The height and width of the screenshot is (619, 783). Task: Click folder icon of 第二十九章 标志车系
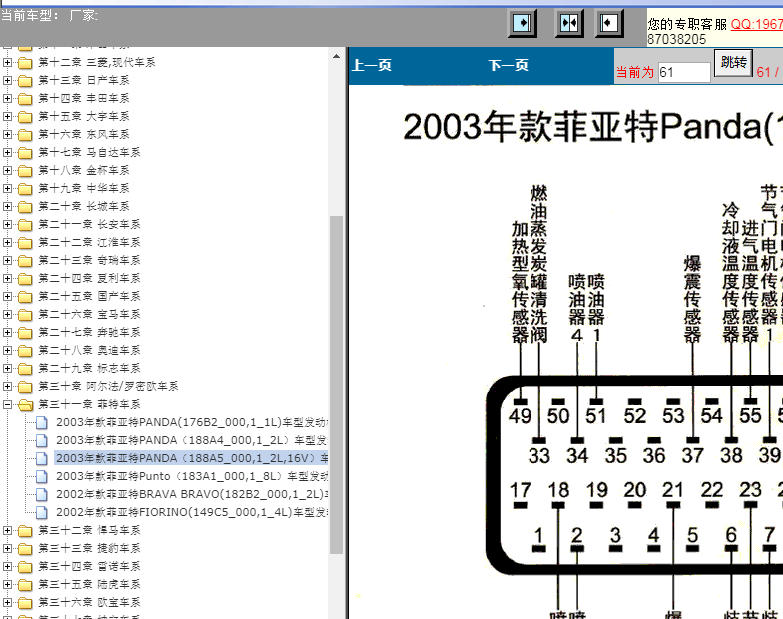pyautogui.click(x=25, y=368)
